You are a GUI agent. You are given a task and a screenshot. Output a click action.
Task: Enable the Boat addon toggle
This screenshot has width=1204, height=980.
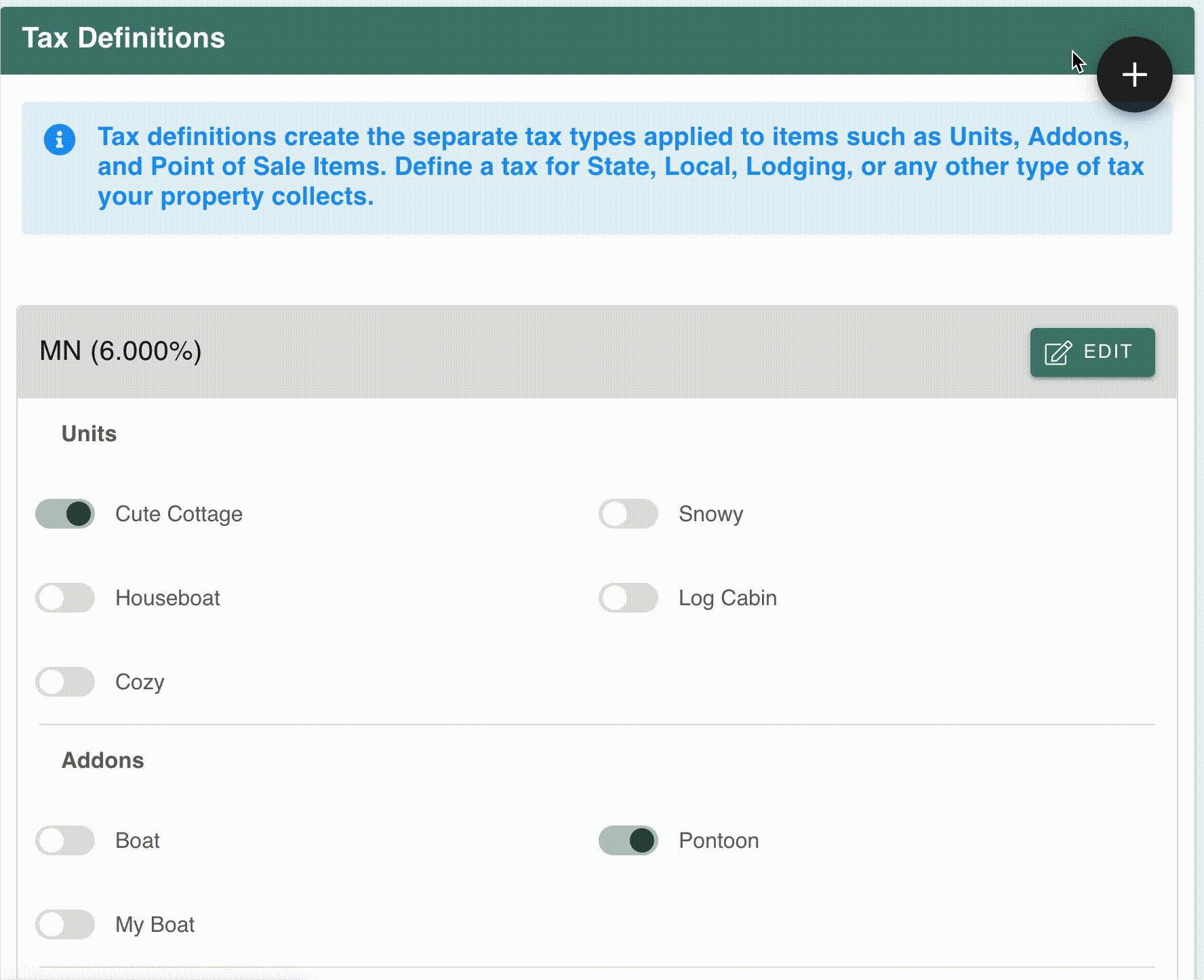pyautogui.click(x=65, y=840)
